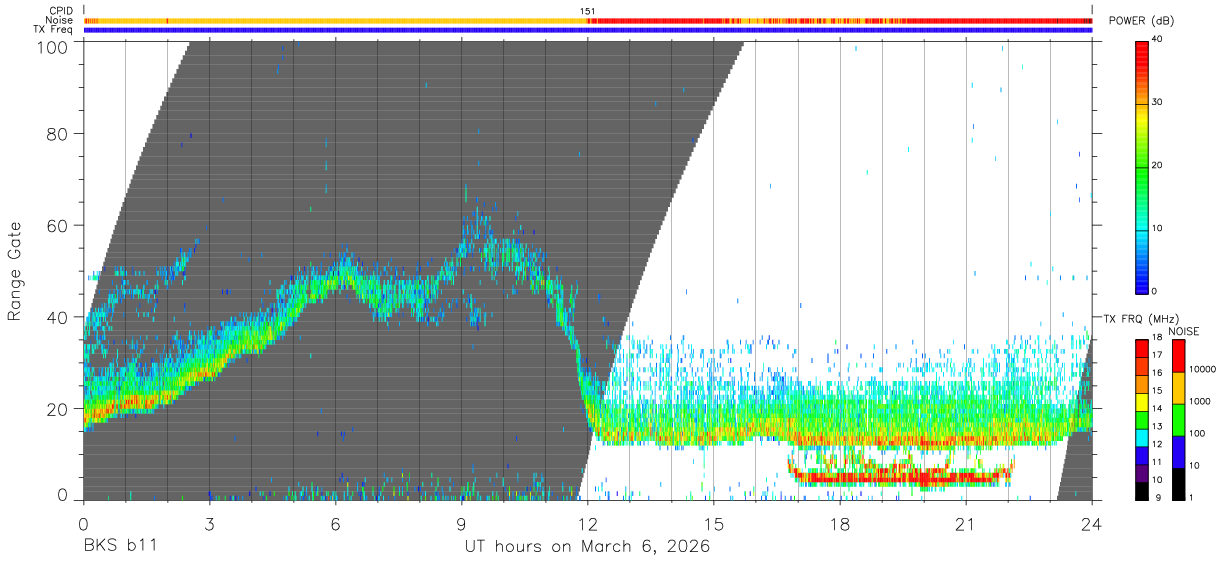Click the noise indicator strip at top
Image resolution: width=1228 pixels, height=567 pixels.
pos(587,20)
